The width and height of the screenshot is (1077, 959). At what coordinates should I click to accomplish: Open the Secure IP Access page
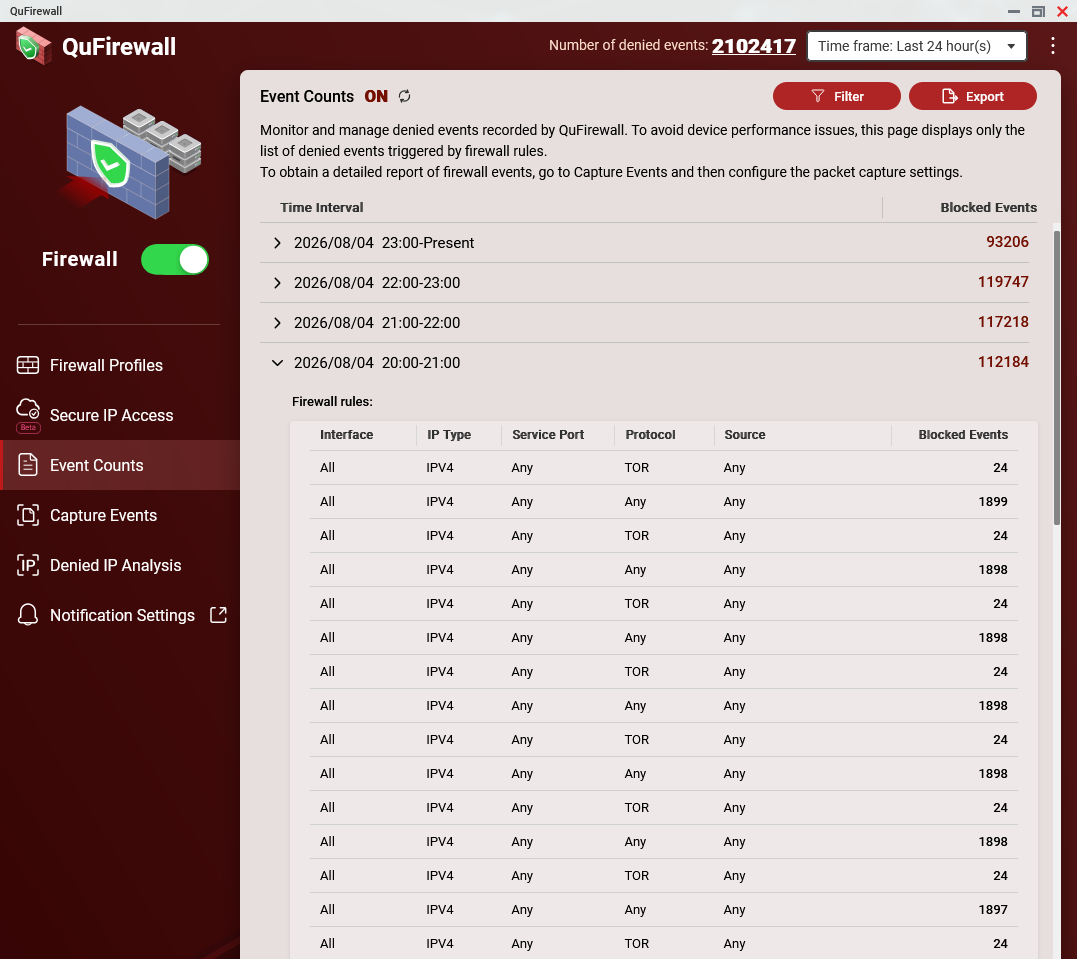click(x=111, y=415)
